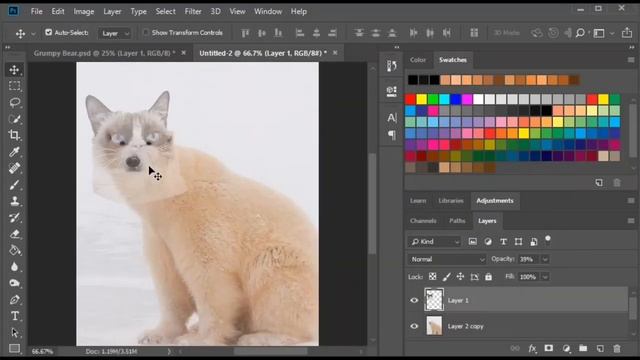Image resolution: width=640 pixels, height=360 pixels.
Task: Open Opacity slider dropdown arrow
Action: click(545, 259)
